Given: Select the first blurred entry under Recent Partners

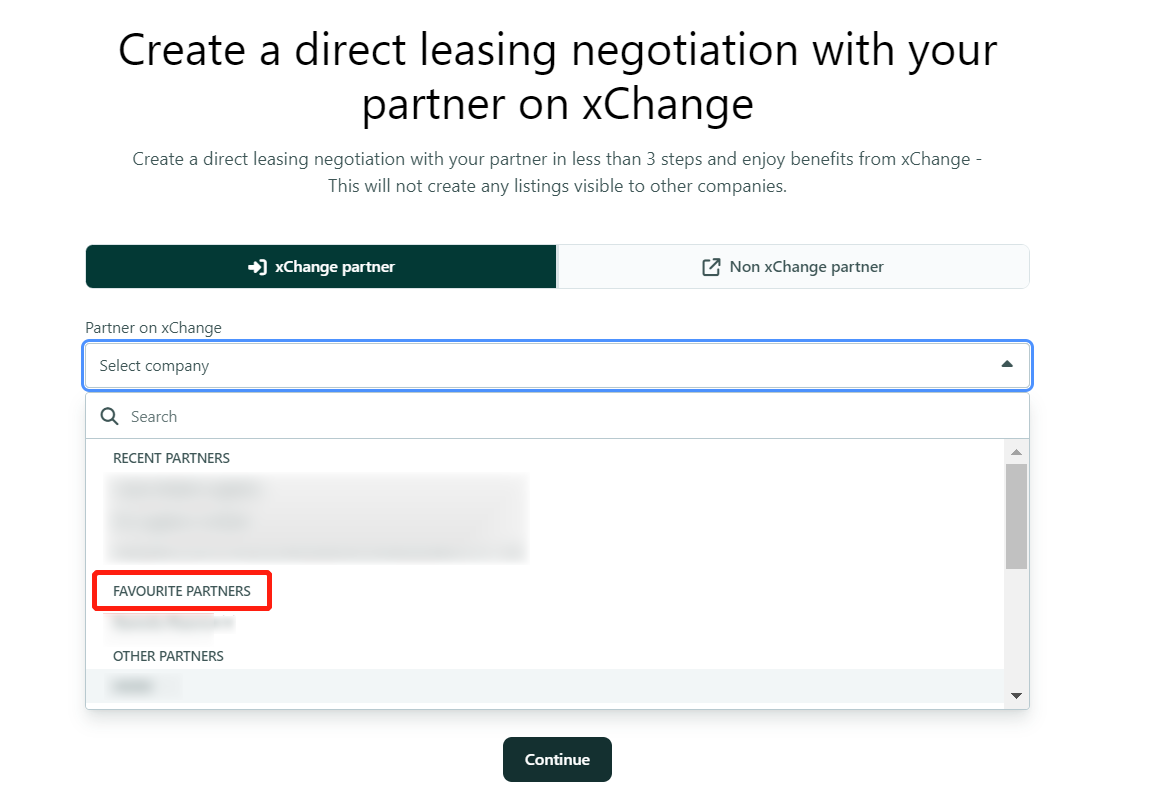Looking at the screenshot, I should [188, 490].
